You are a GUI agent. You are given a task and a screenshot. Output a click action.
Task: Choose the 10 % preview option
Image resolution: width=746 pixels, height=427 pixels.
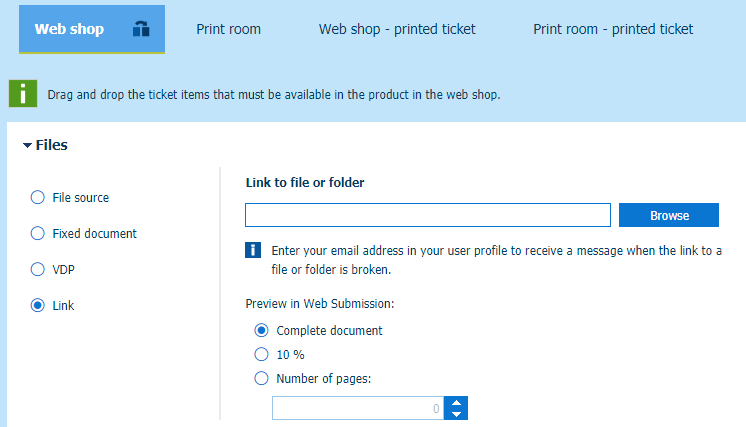[262, 354]
